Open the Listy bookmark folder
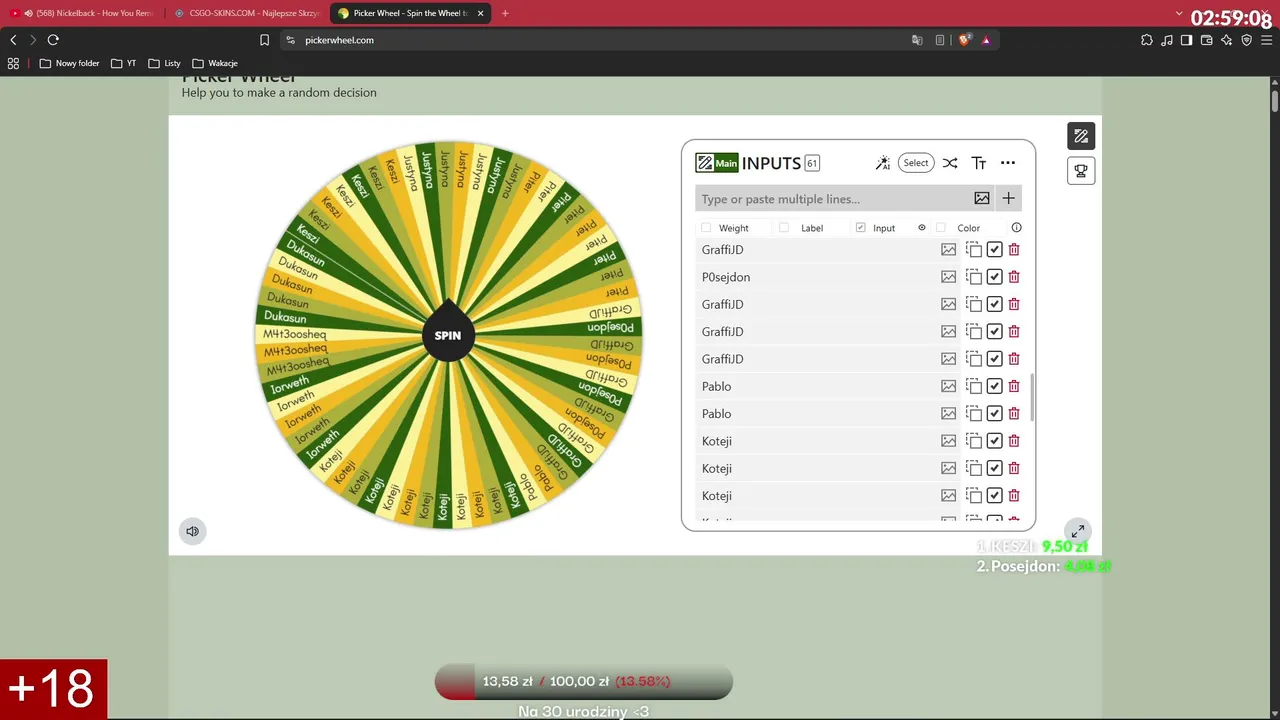The width and height of the screenshot is (1280, 720). coord(165,63)
